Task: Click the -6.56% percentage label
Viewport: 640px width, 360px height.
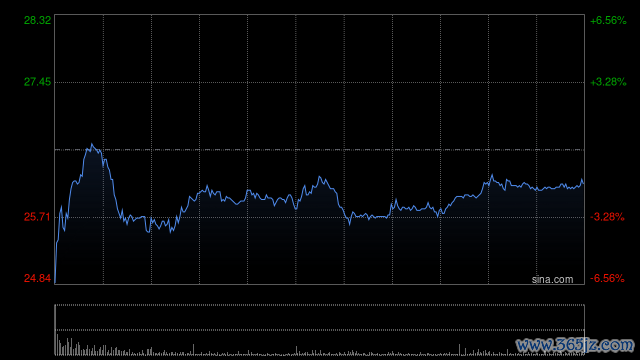Action: [x=607, y=278]
